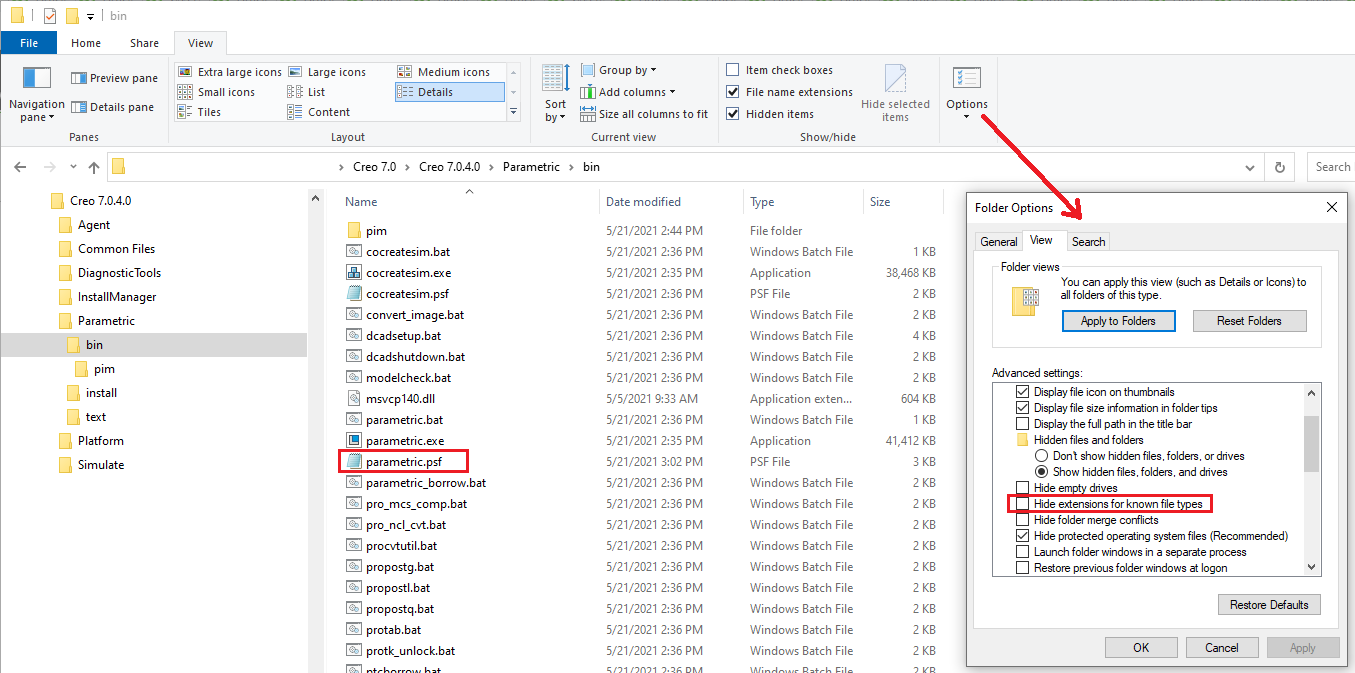Open the Share ribbon tab
Image resolution: width=1355 pixels, height=673 pixels.
pyautogui.click(x=143, y=43)
